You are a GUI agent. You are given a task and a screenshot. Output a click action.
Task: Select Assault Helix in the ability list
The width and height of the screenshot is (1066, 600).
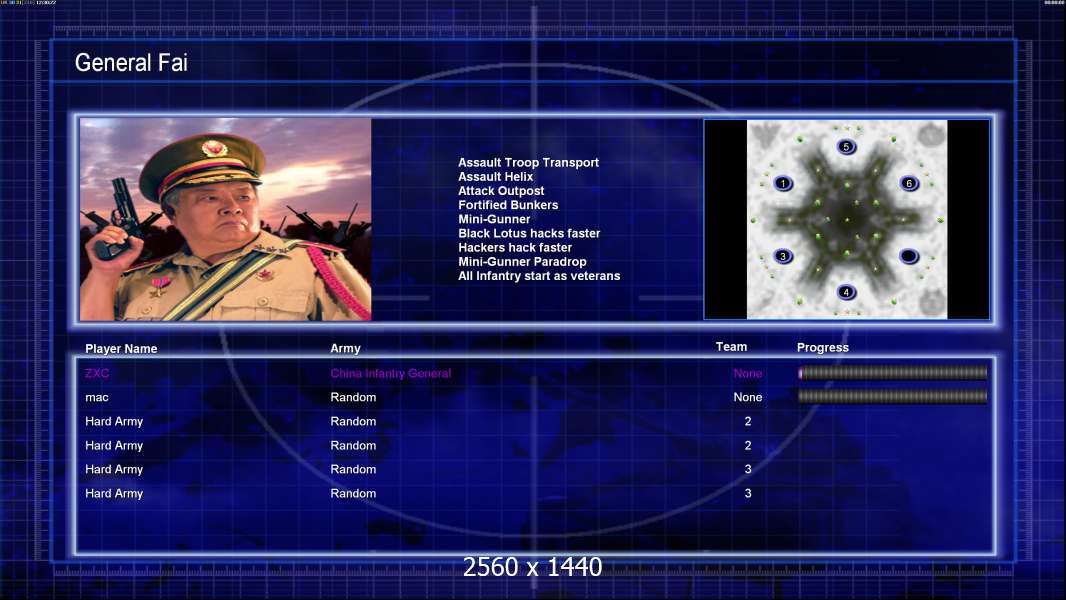(x=495, y=177)
